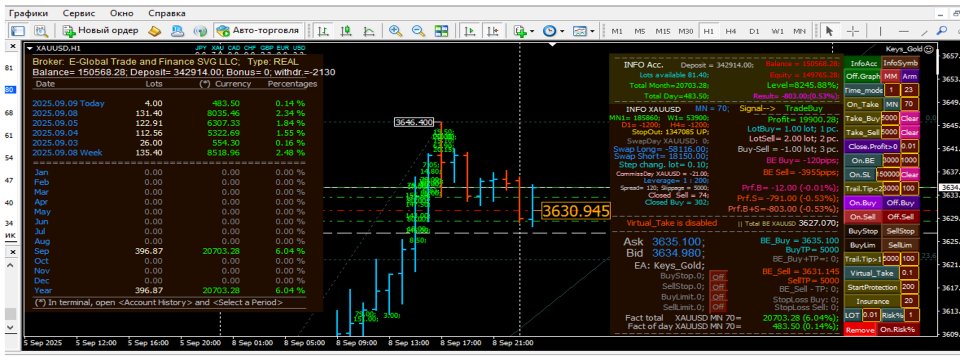
Task: Zoom in the chart with magnifier plus
Action: click(x=396, y=31)
